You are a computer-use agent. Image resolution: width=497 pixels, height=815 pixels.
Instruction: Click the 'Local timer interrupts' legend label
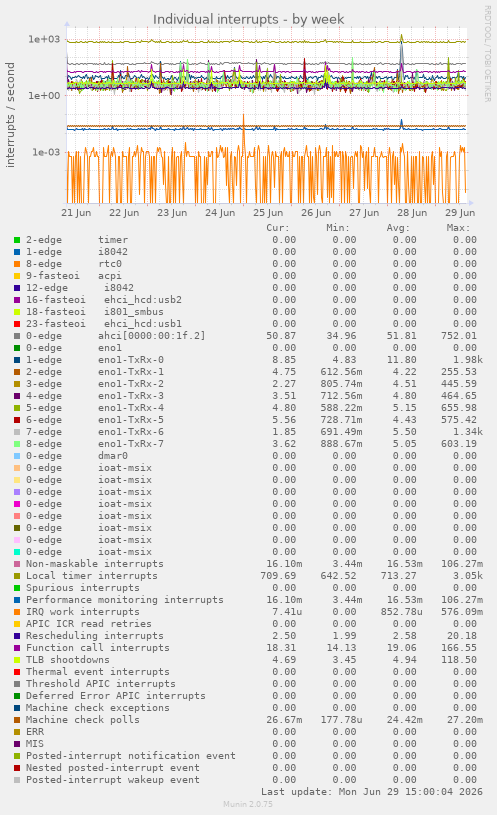tap(91, 576)
